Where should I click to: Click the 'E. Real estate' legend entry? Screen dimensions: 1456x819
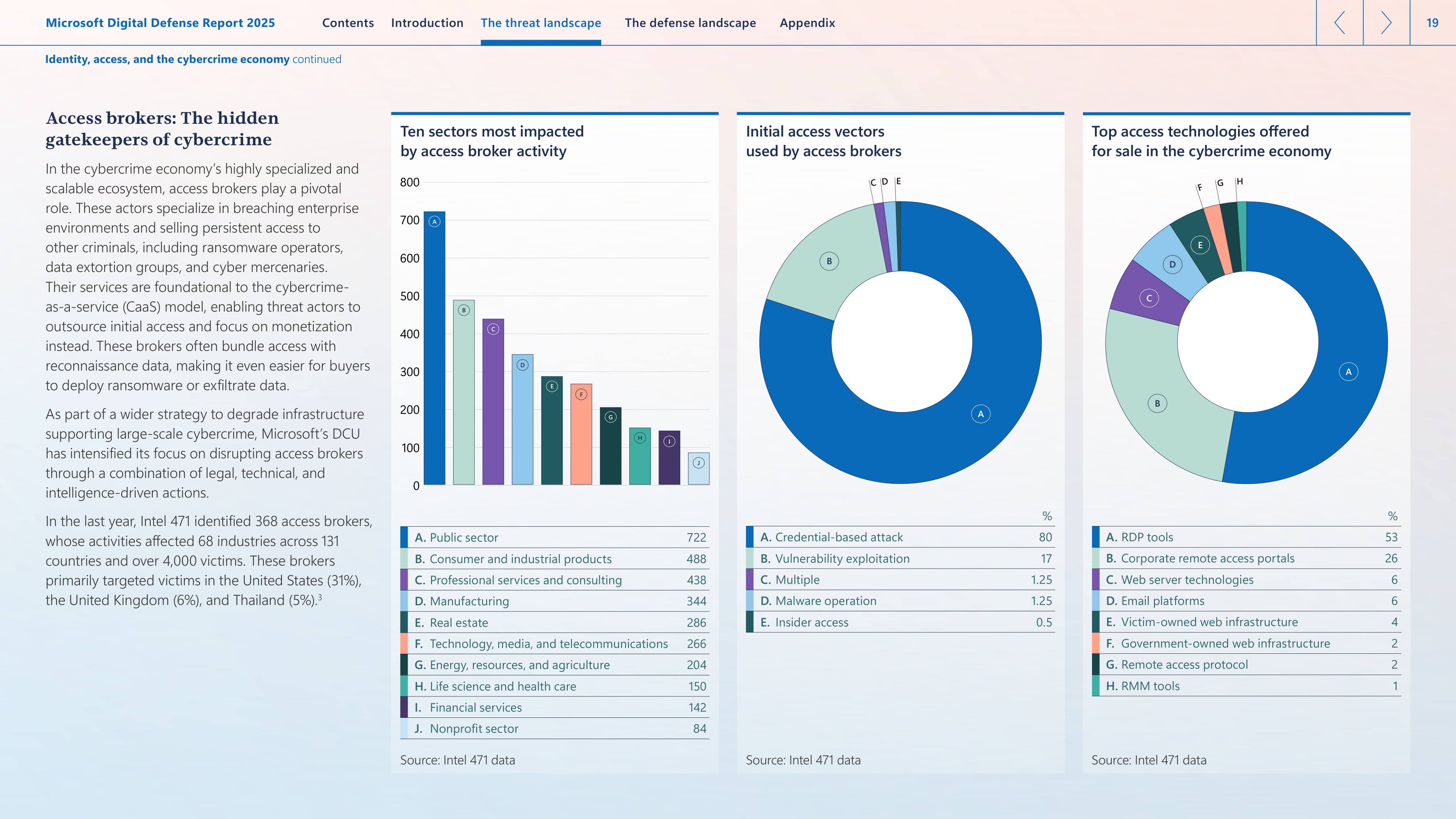pyautogui.click(x=554, y=623)
